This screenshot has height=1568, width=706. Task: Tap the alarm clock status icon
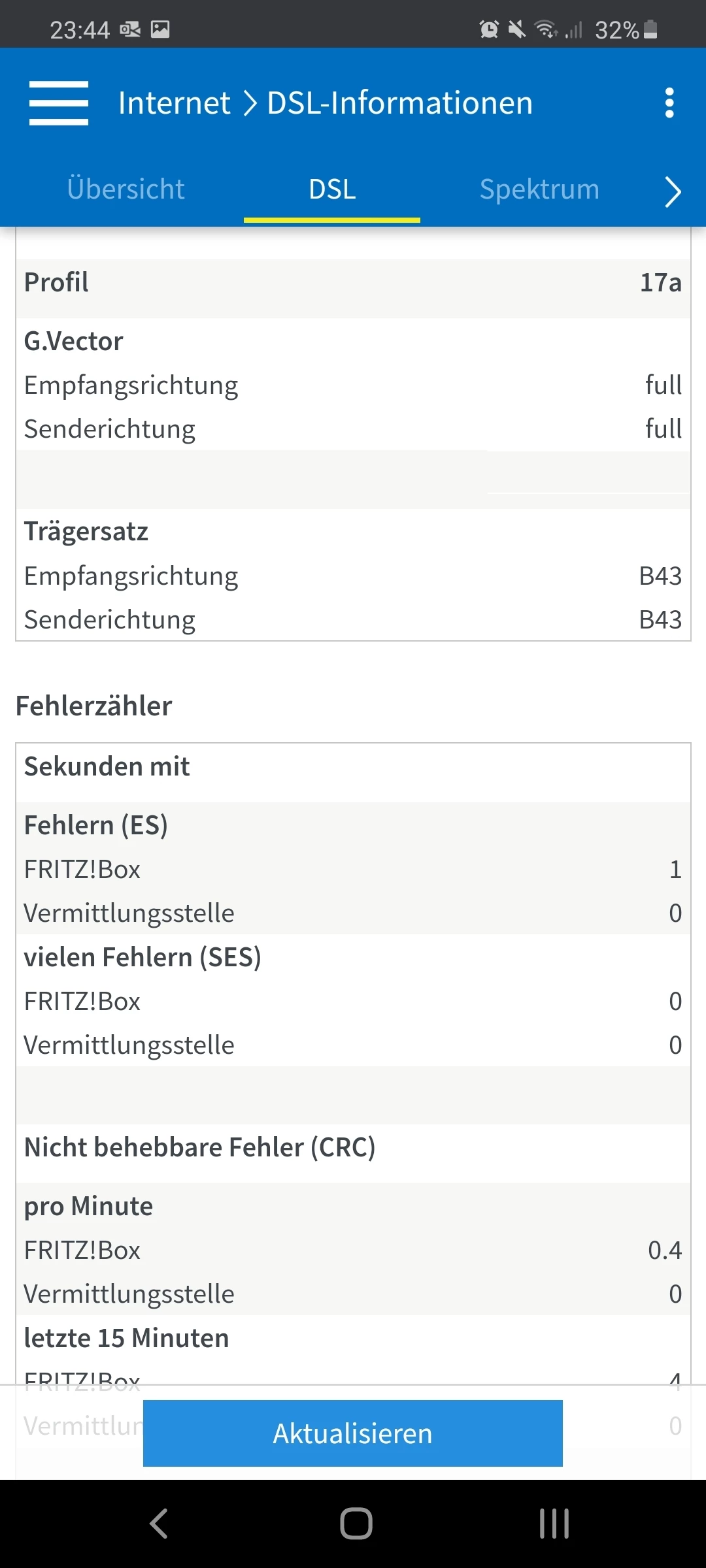(489, 29)
